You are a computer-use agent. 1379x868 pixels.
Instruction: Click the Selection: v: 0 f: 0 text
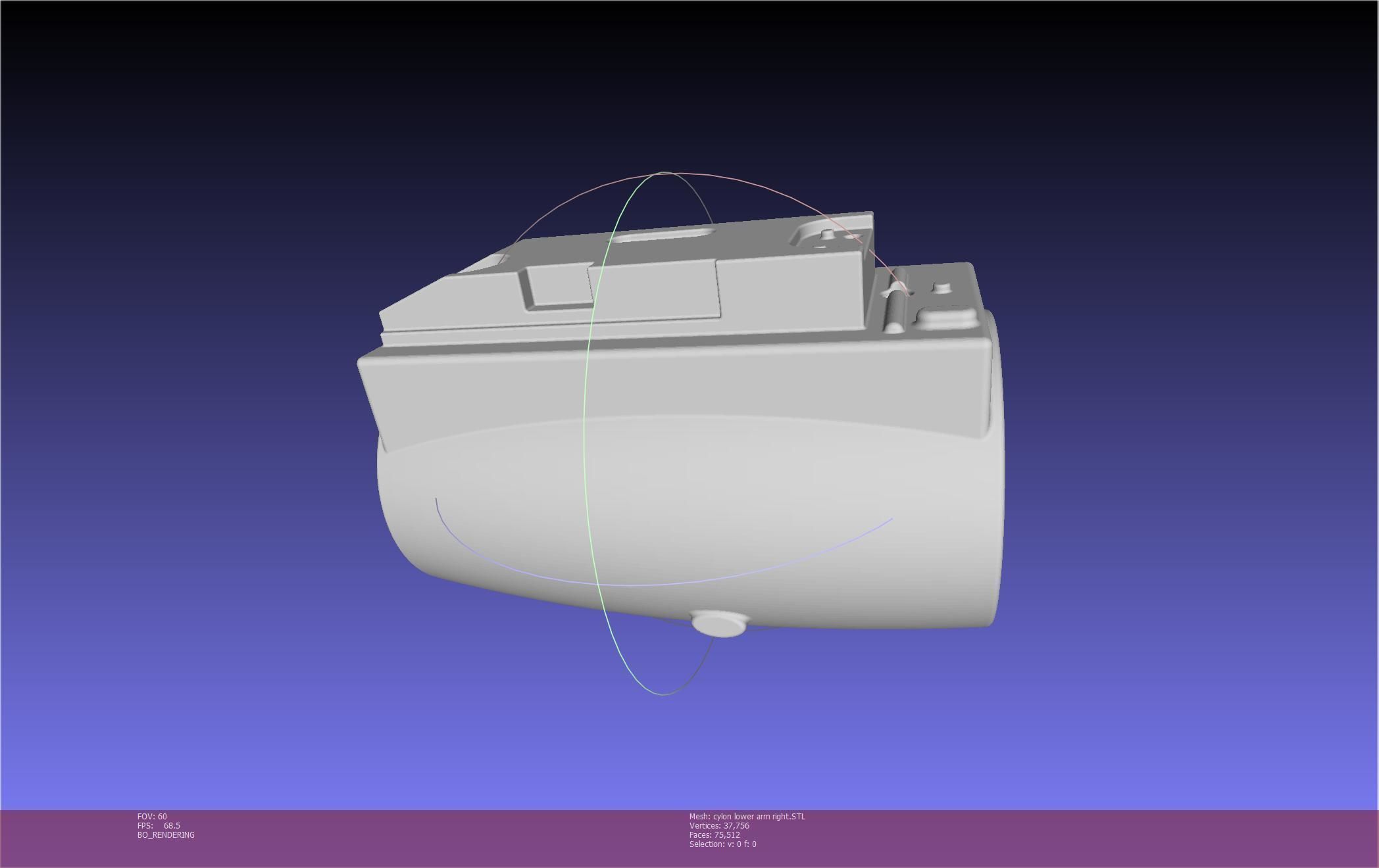pos(722,844)
